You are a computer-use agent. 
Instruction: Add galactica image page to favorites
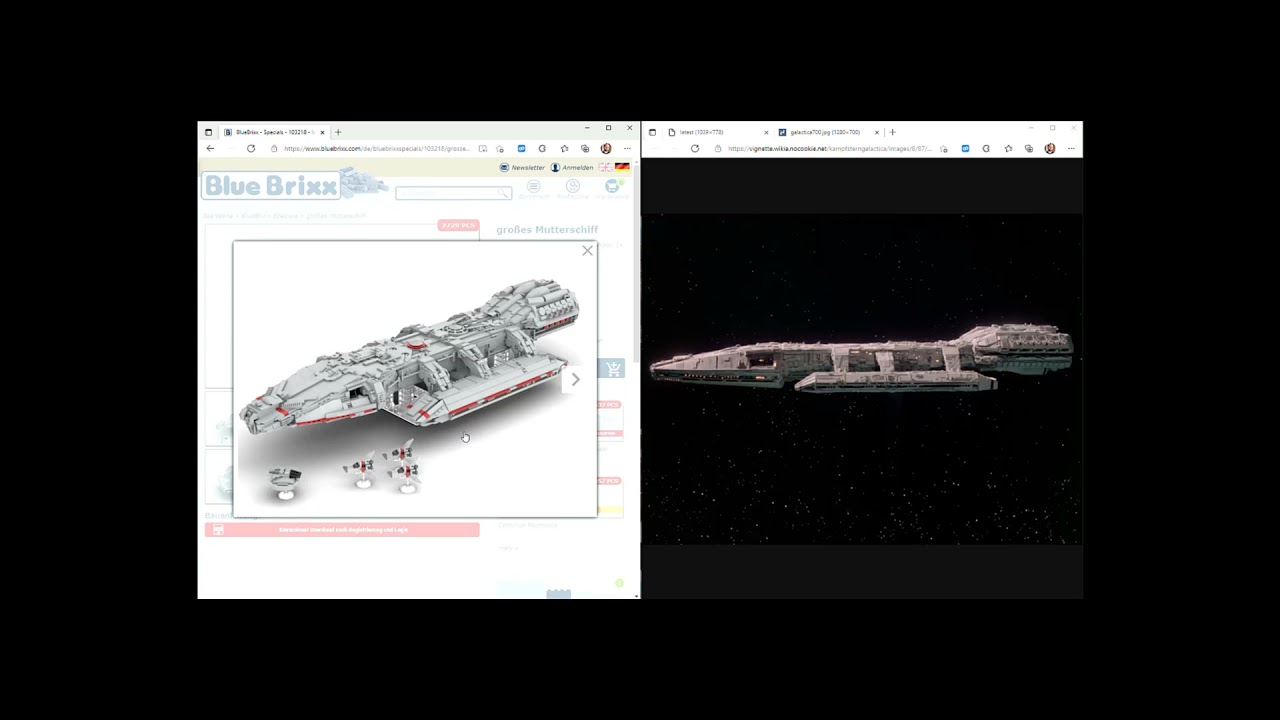(x=944, y=148)
